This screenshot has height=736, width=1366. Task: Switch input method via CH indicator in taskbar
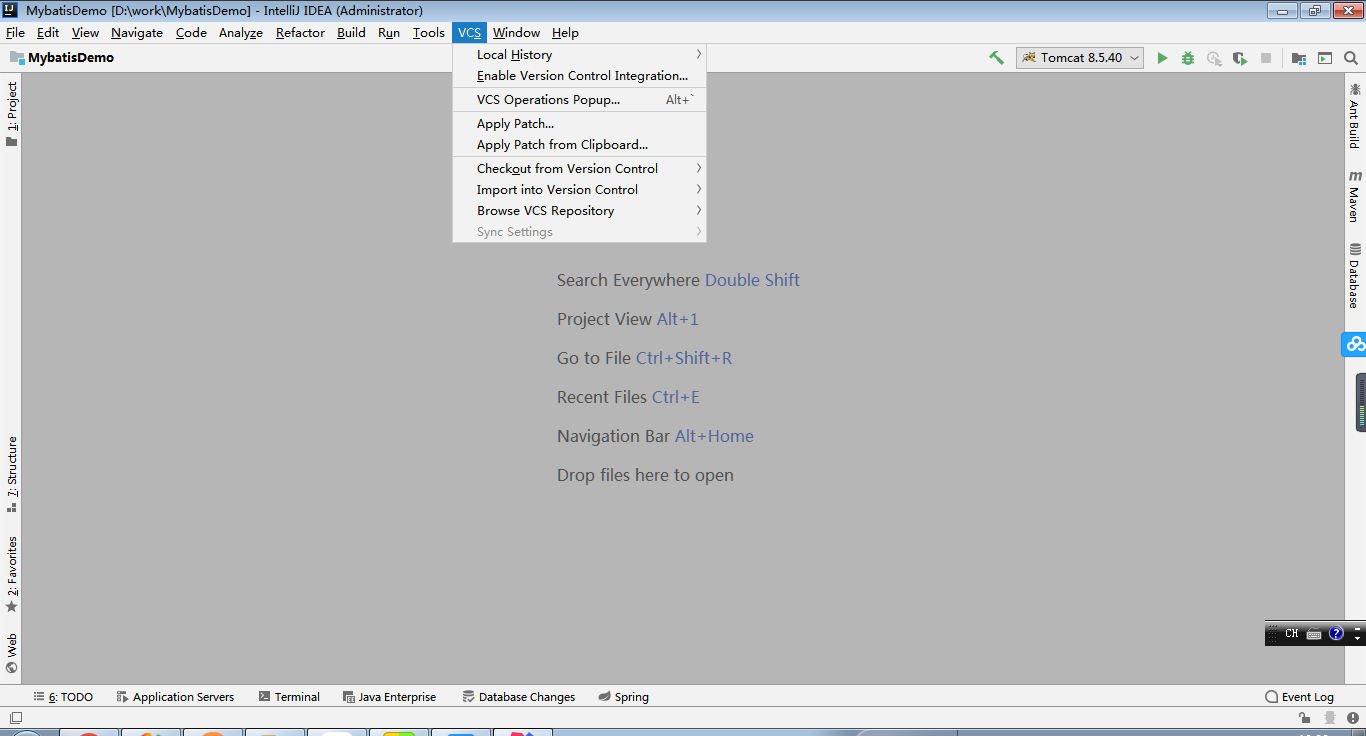tap(1290, 633)
